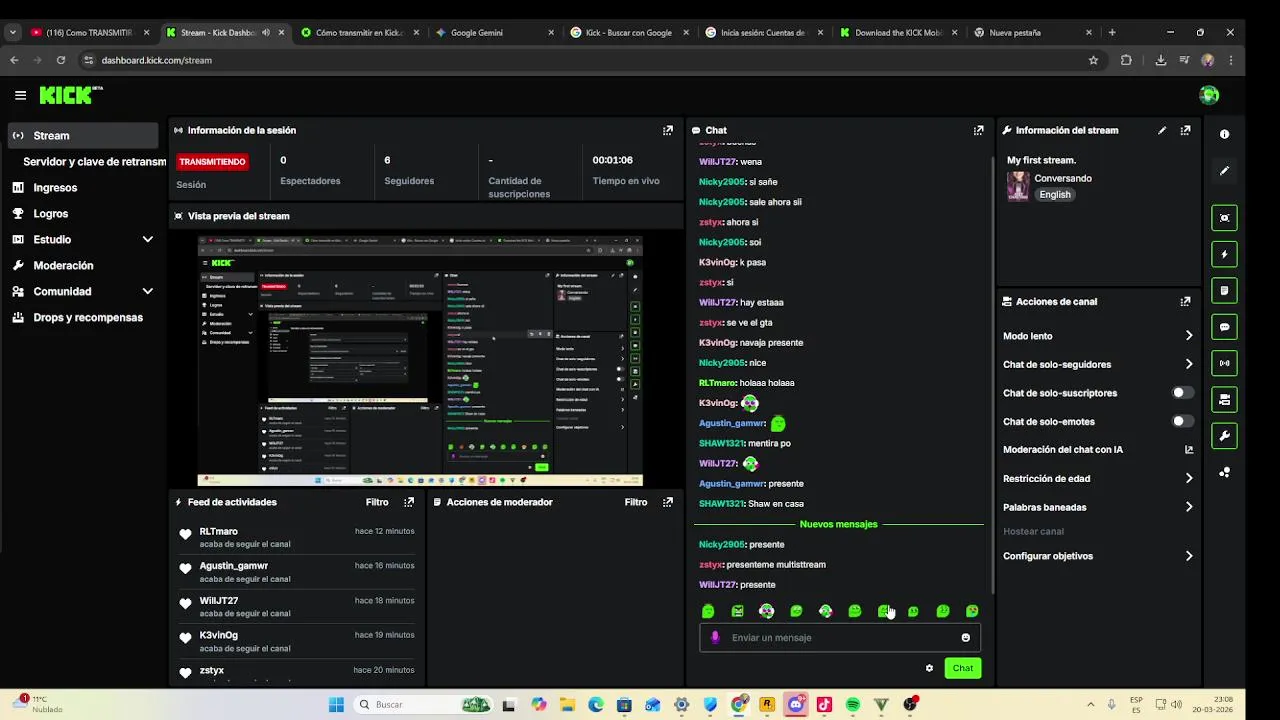Click the three-dots icon at the bottom of the right sidebar

point(1225,472)
